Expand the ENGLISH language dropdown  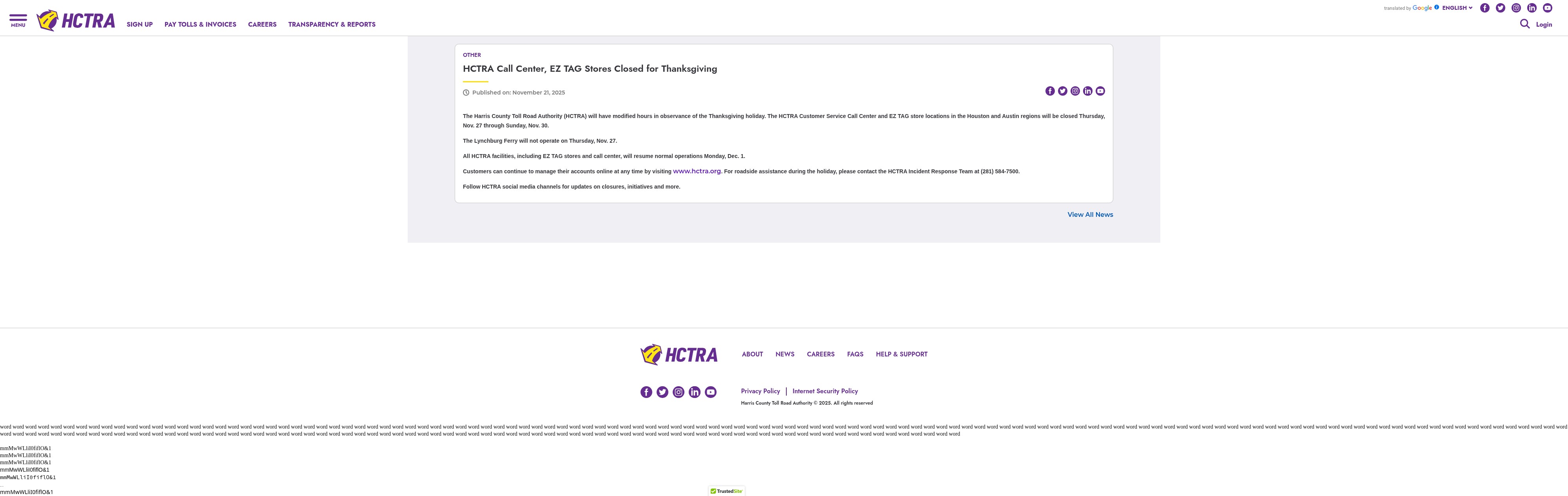[x=1457, y=8]
